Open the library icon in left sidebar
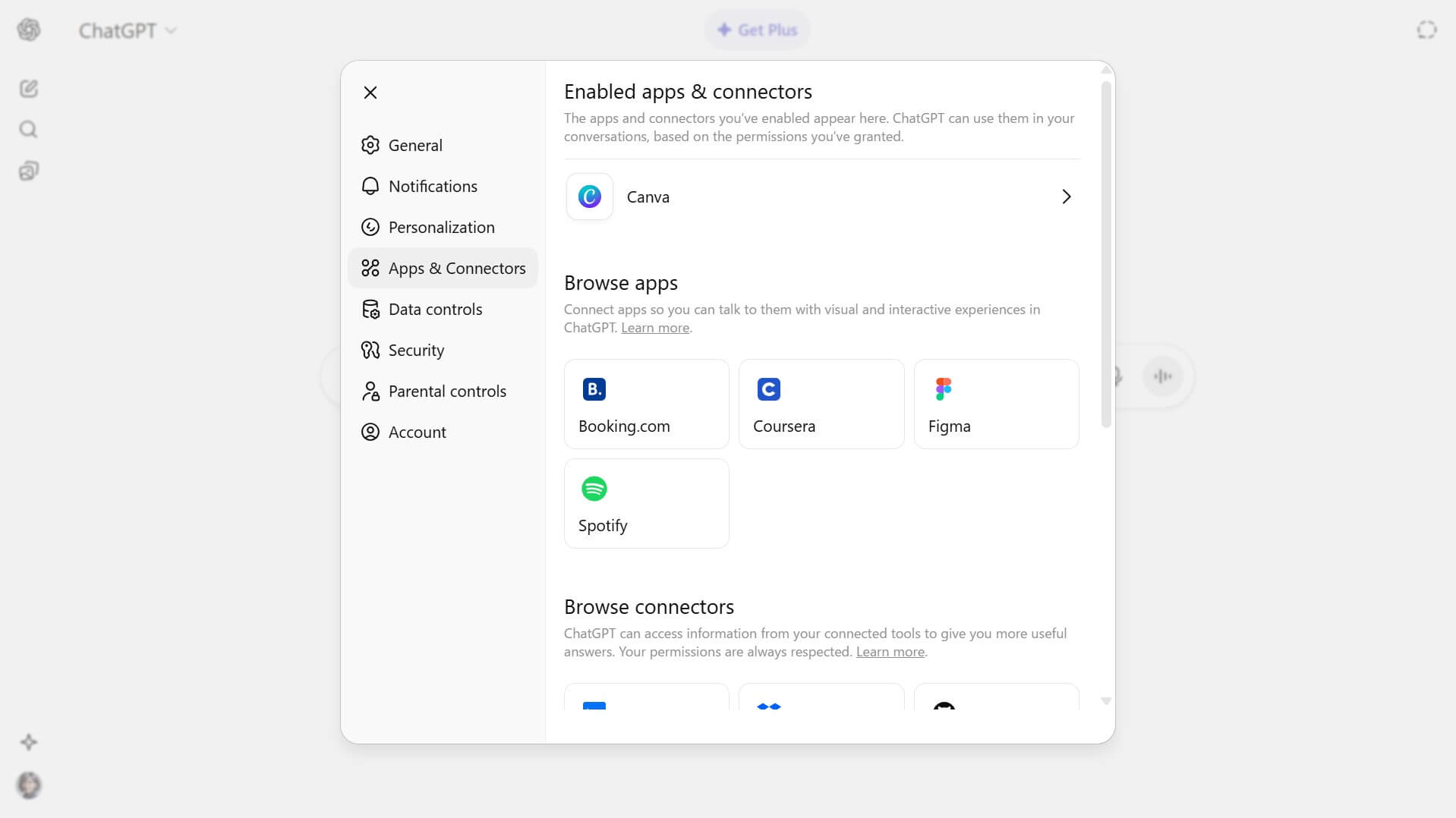Viewport: 1456px width, 818px height. point(29,171)
